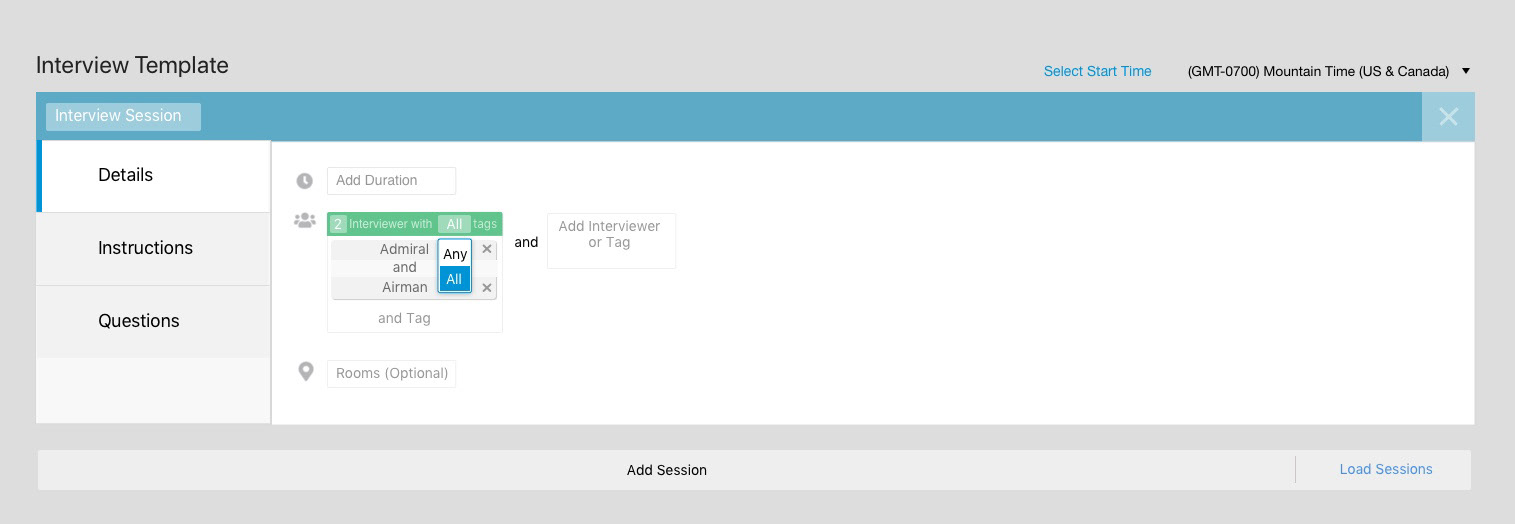The width and height of the screenshot is (1515, 524).
Task: Open the timezone dropdown arrow
Action: pos(1466,71)
